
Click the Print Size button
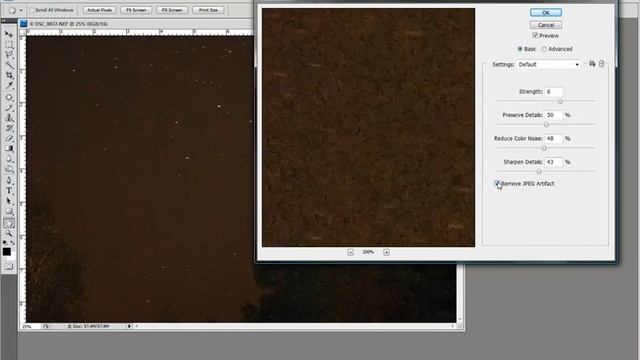[x=208, y=10]
